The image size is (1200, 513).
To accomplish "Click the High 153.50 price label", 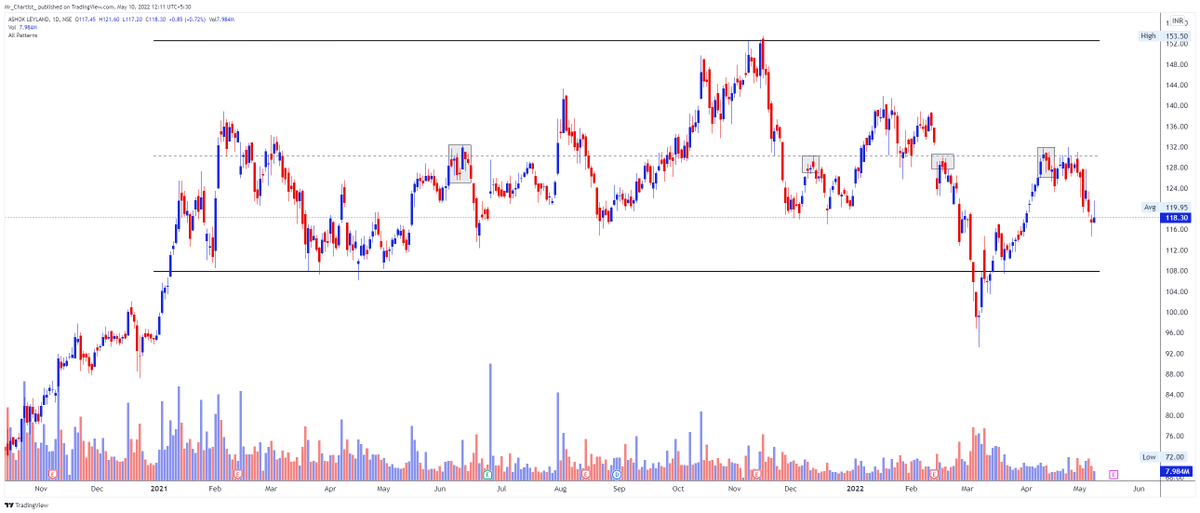I will click(1163, 36).
